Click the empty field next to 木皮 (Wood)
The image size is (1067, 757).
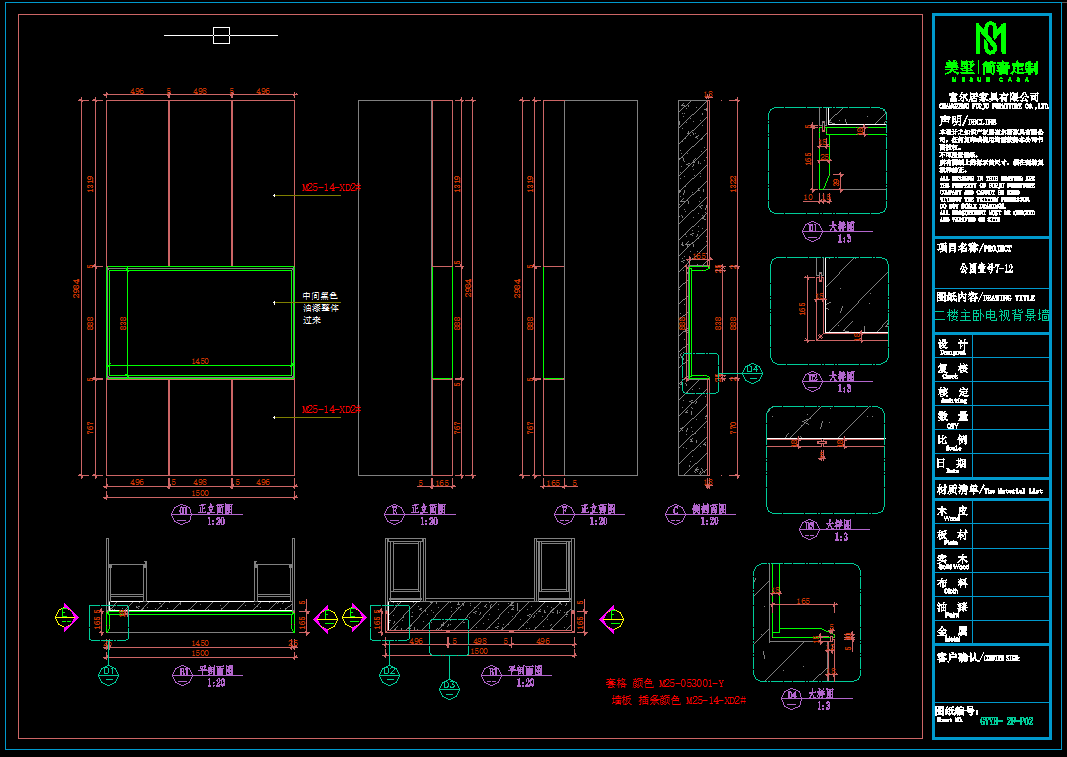tap(1010, 512)
